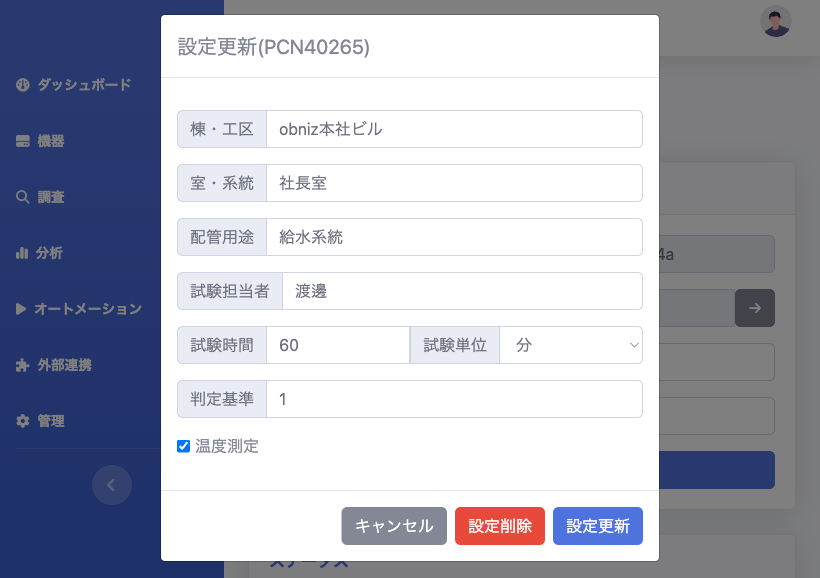Click the dashboard gauge icon in sidebar
Image resolution: width=820 pixels, height=578 pixels.
[23, 85]
